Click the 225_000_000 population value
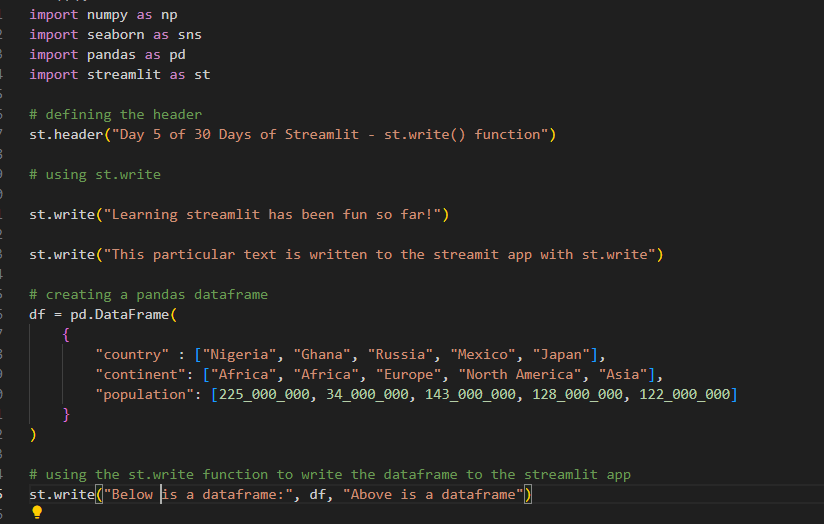This screenshot has width=824, height=524. pyautogui.click(x=264, y=394)
